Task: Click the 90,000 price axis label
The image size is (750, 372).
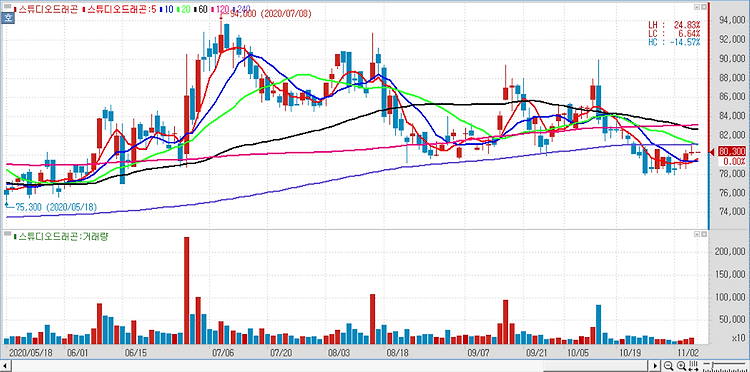Action: pos(732,59)
